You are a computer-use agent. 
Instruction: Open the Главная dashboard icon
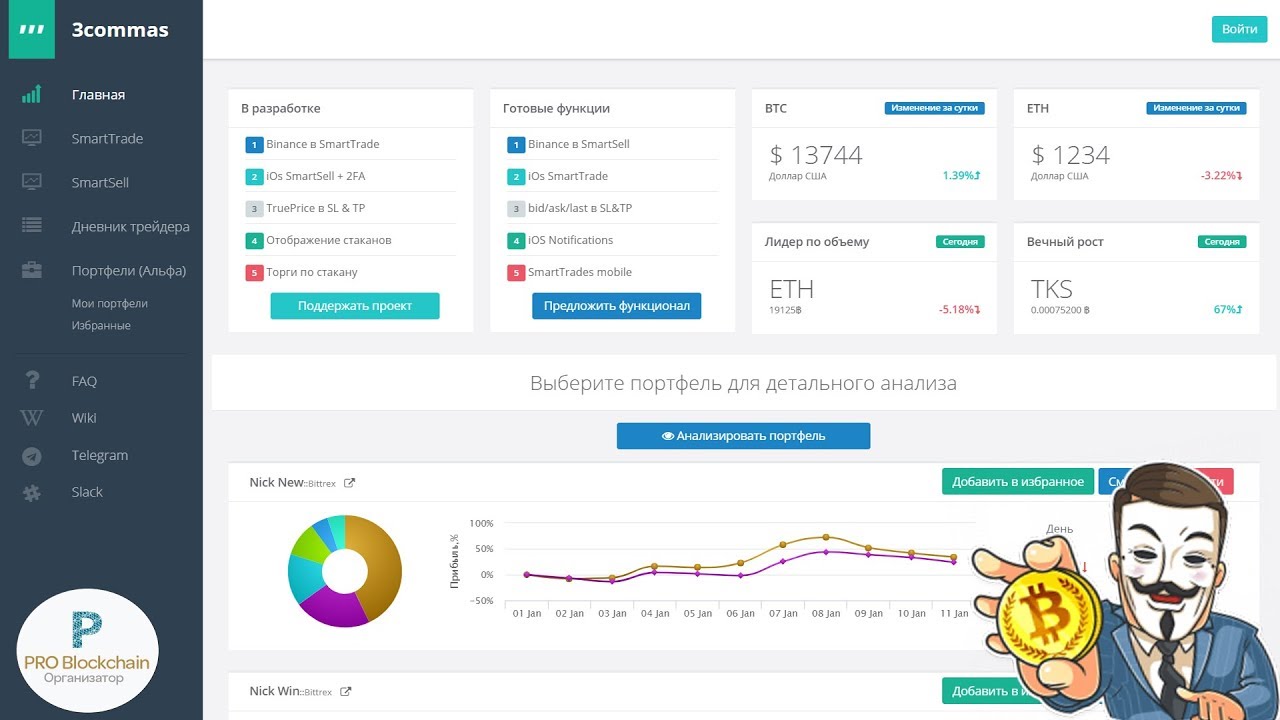tap(32, 95)
